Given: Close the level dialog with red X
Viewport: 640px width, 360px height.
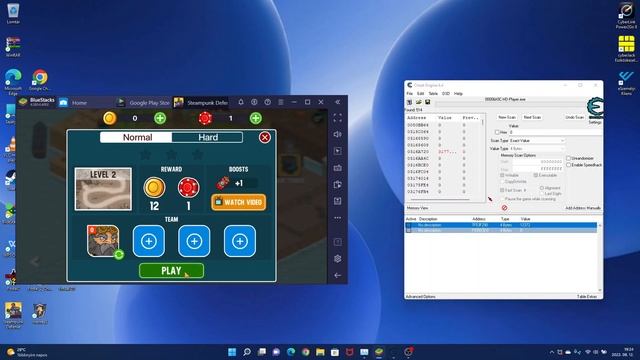Looking at the screenshot, I should pos(264,137).
